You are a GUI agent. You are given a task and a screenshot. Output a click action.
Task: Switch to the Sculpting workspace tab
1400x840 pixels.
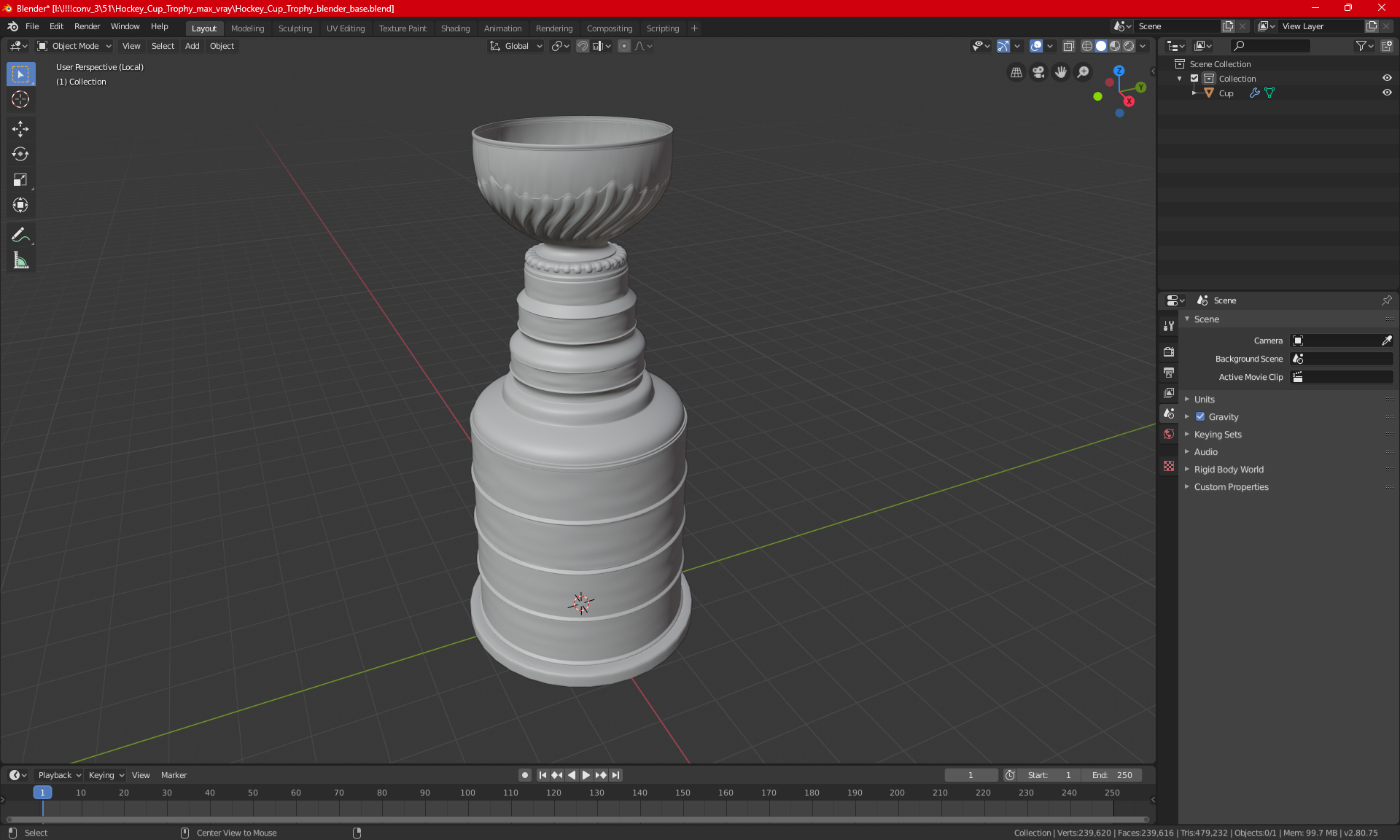[295, 28]
